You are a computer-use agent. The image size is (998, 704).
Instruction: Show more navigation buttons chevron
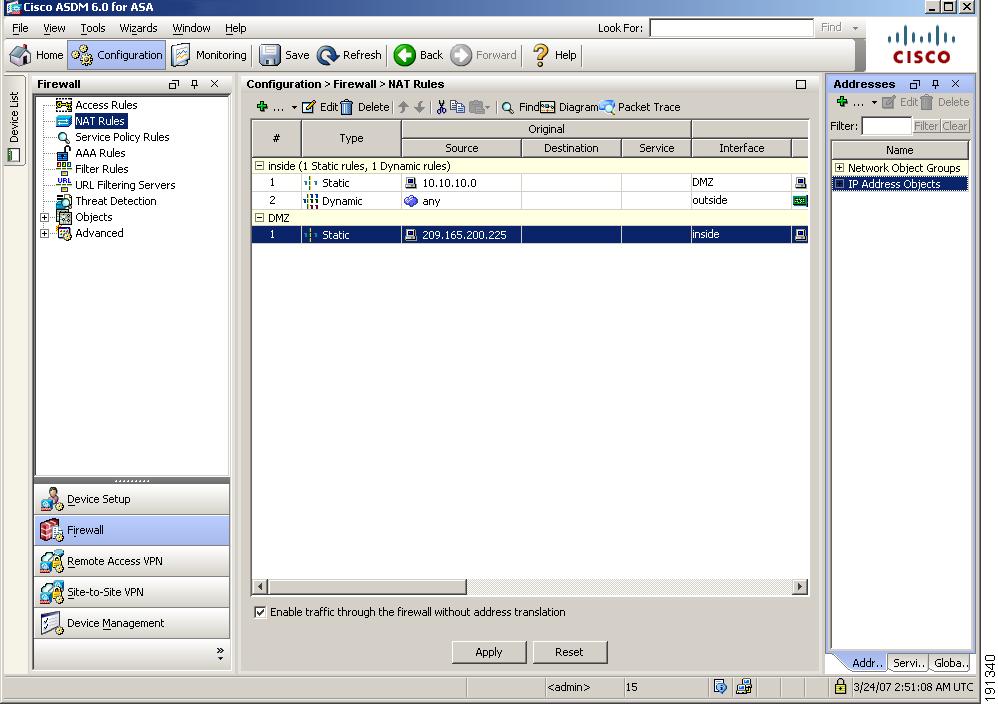coord(220,653)
